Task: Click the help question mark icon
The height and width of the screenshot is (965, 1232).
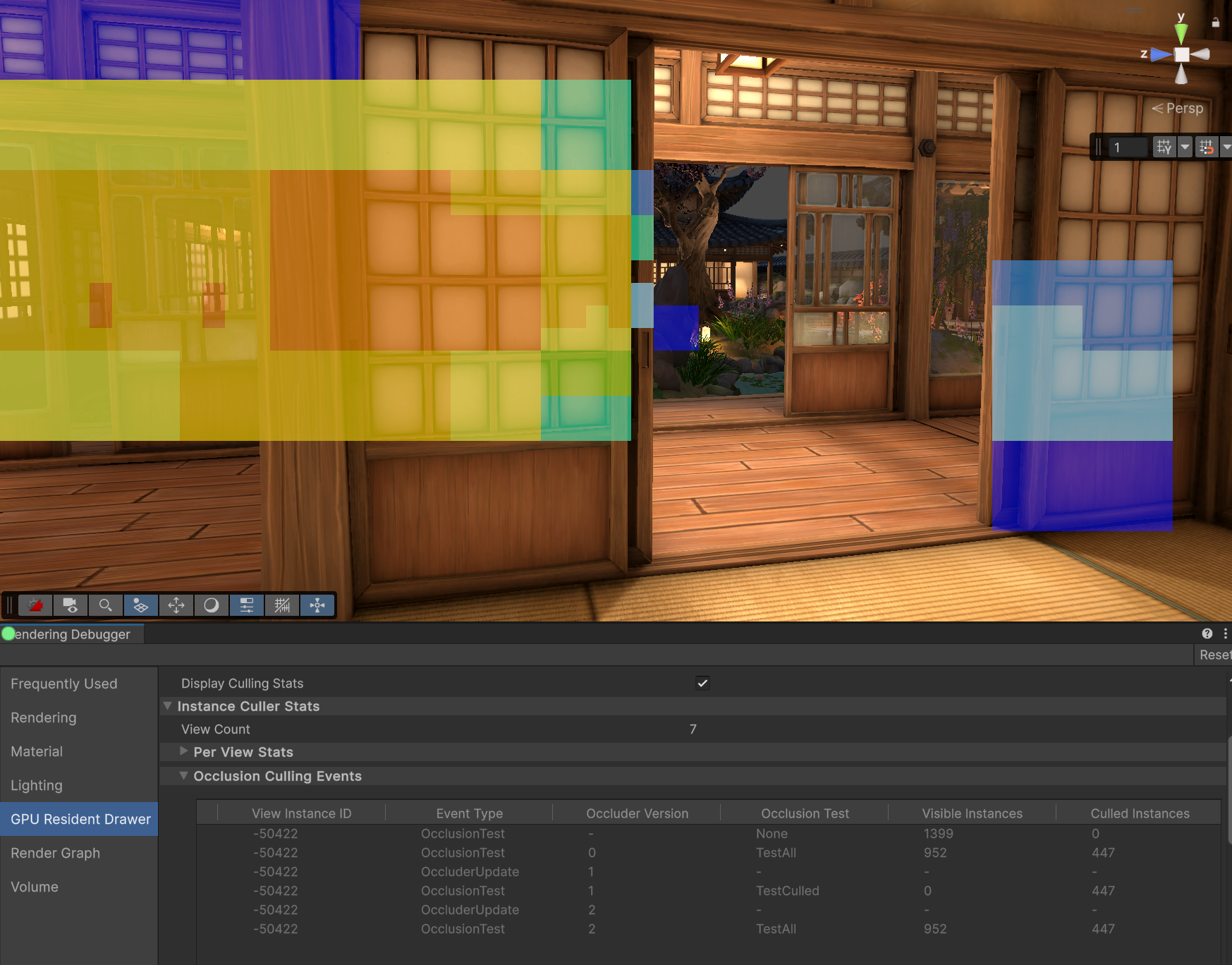Action: click(x=1207, y=633)
